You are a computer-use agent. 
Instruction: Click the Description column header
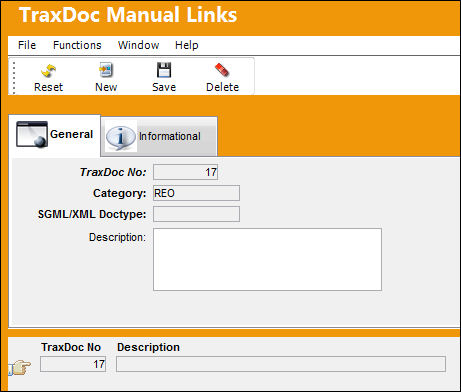(148, 347)
